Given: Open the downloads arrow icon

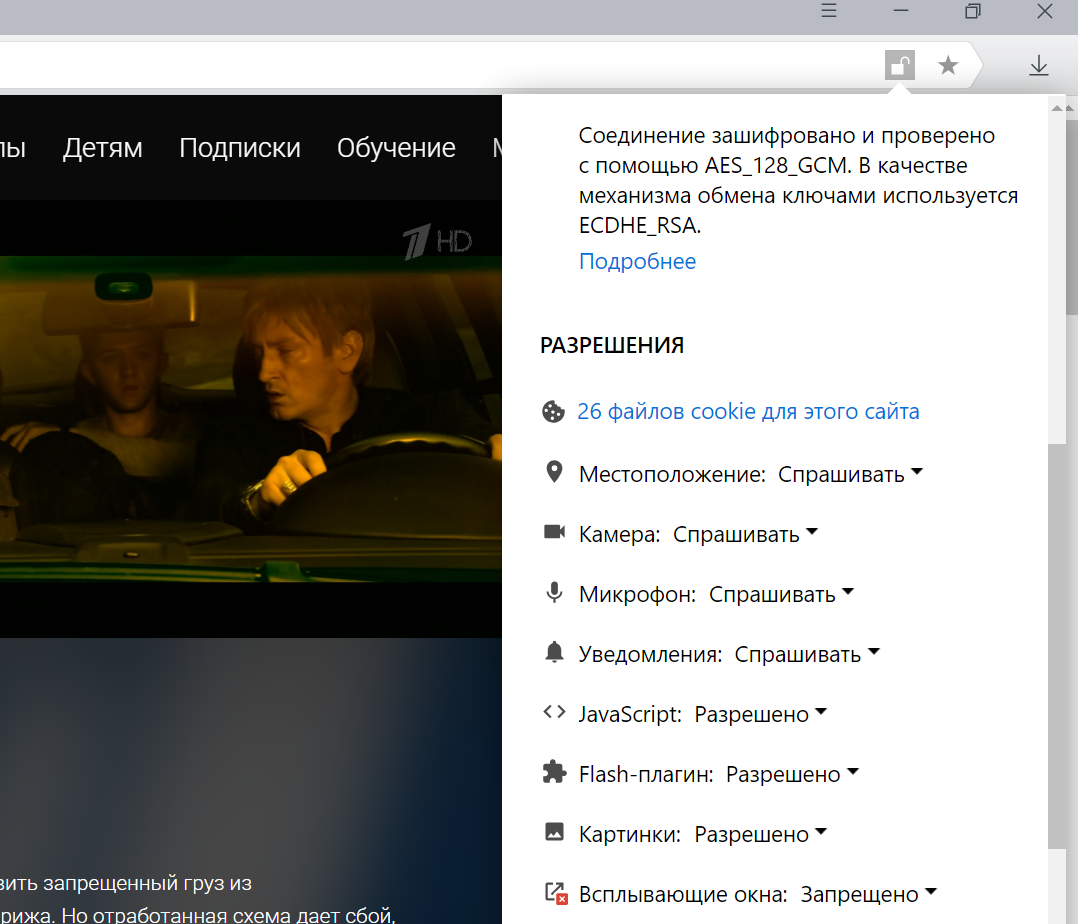Looking at the screenshot, I should 1039,65.
